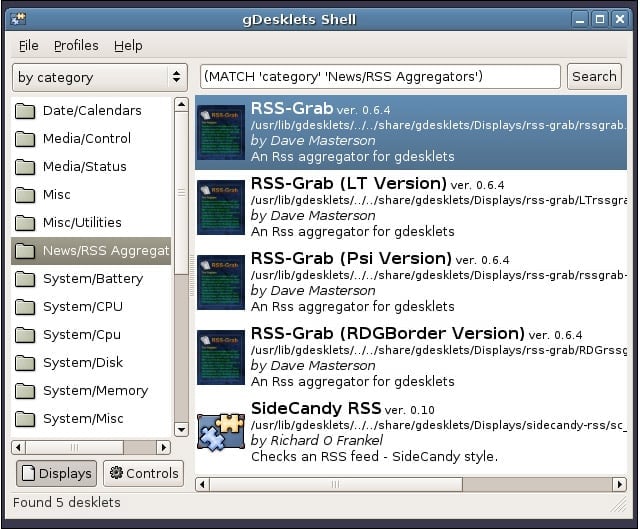Select the System/Battery category label
640x529 pixels.
tap(93, 279)
